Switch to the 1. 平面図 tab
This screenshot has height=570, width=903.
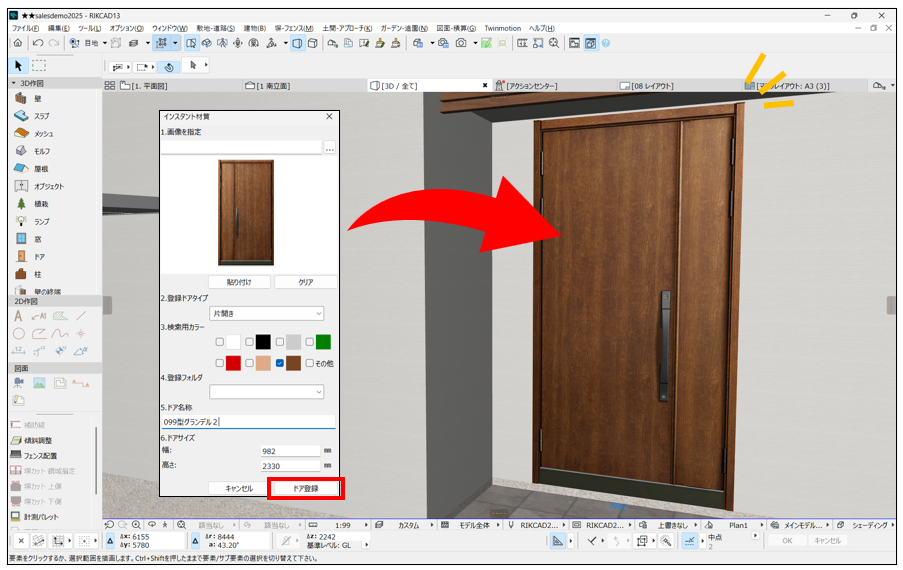(140, 86)
